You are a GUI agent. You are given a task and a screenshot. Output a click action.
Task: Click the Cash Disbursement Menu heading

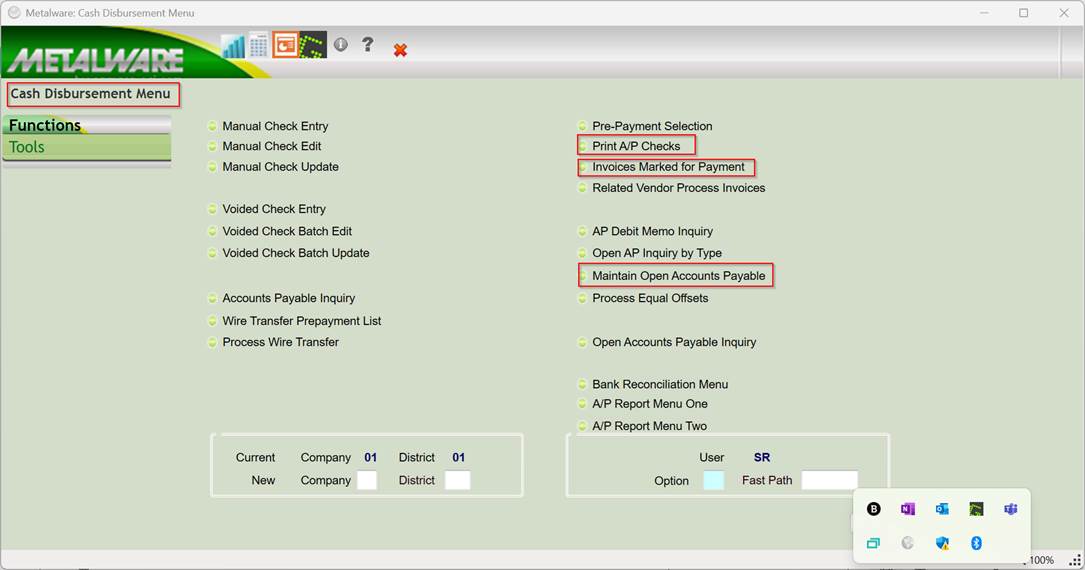click(90, 93)
